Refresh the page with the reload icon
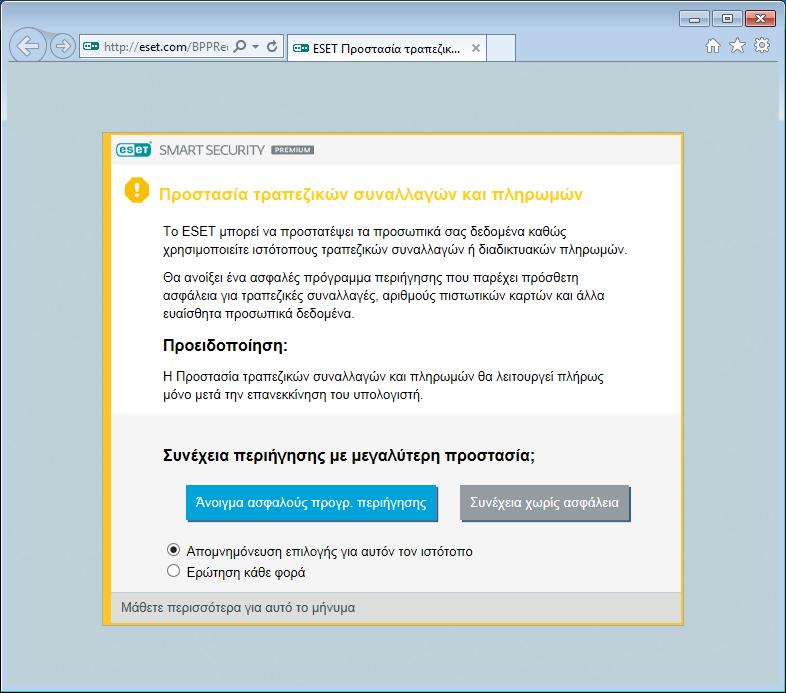The height and width of the screenshot is (693, 786). click(272, 46)
